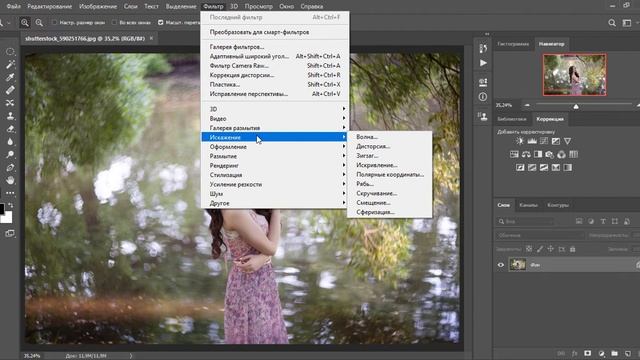Switch to the Гистограмма tab

(513, 44)
